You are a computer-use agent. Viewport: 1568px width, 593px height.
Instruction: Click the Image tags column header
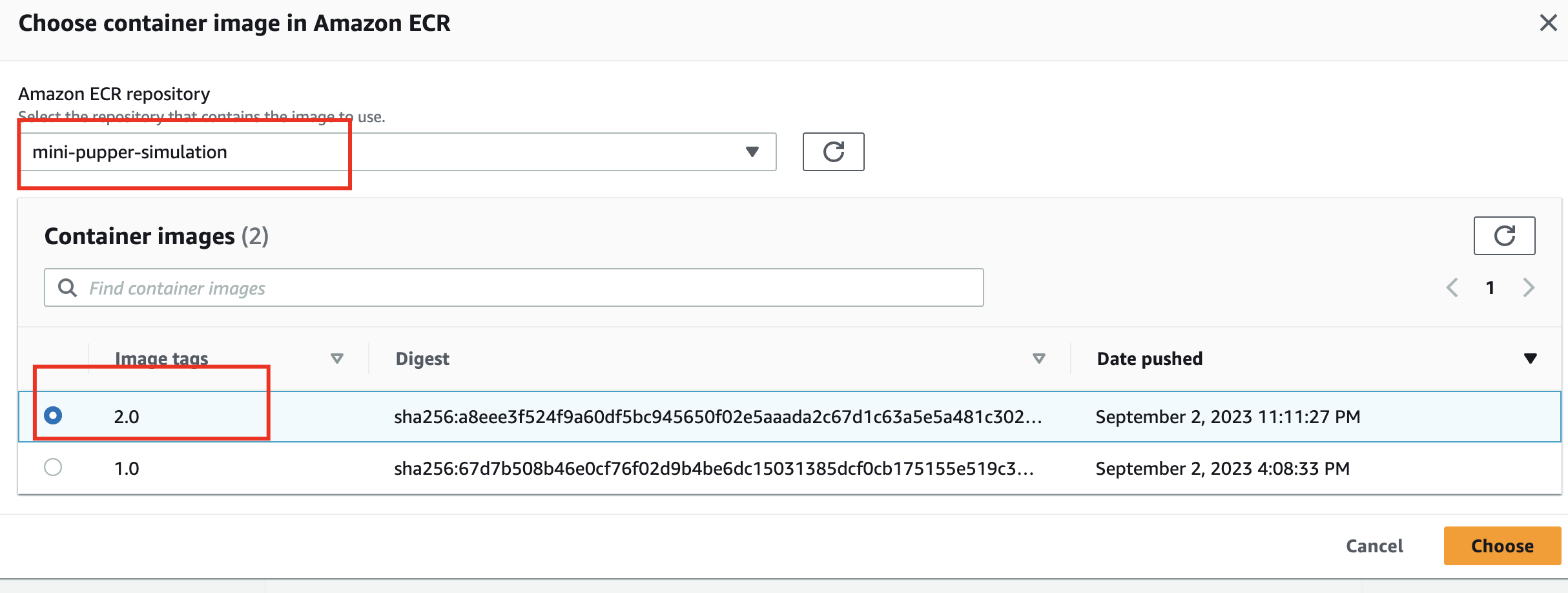click(161, 359)
